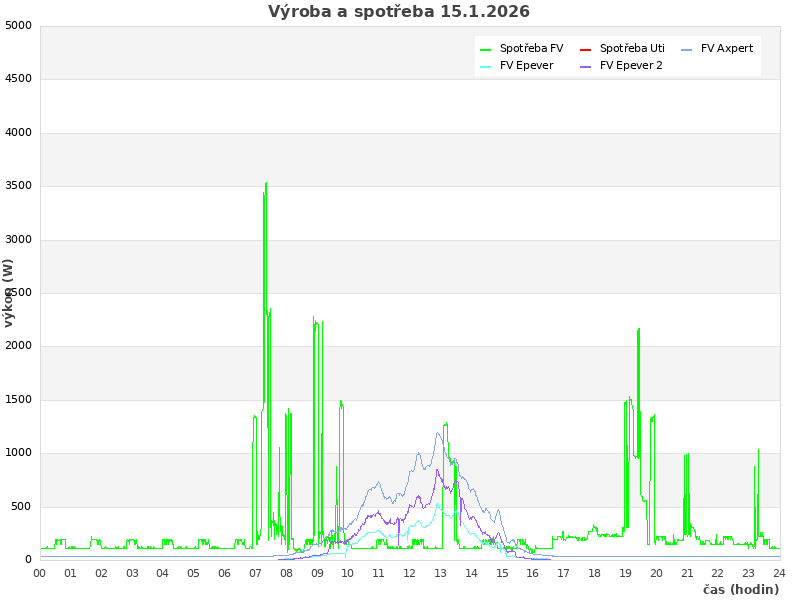Click the purple FV Epever 2 legend swatch
This screenshot has width=800, height=600.
pyautogui.click(x=586, y=66)
